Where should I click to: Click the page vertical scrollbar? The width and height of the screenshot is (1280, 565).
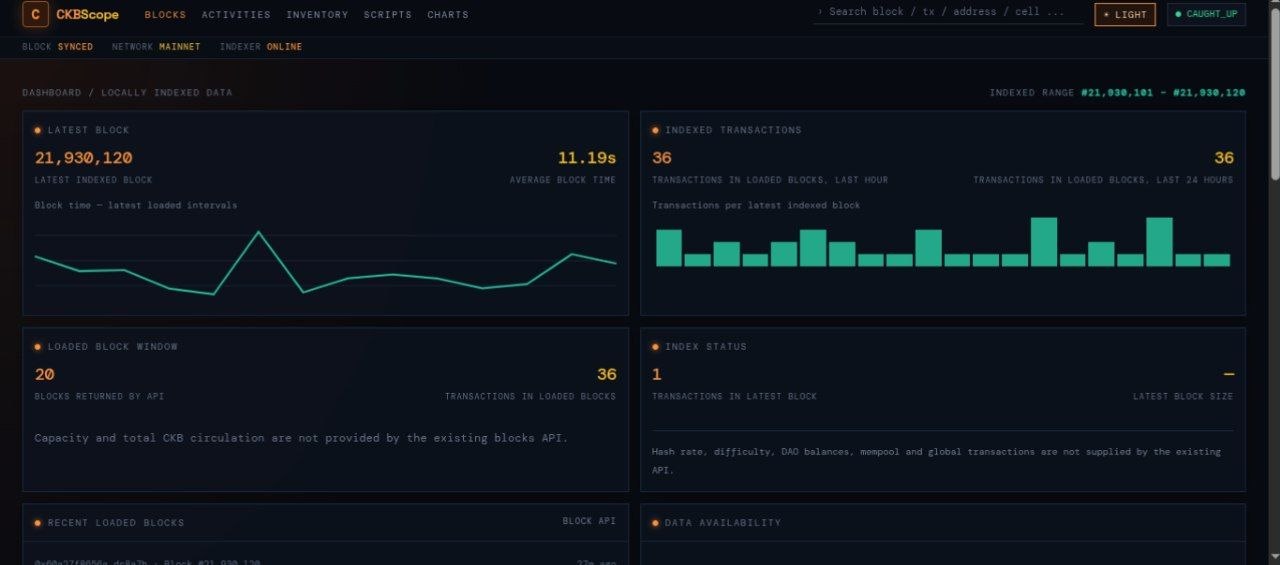point(1274,282)
